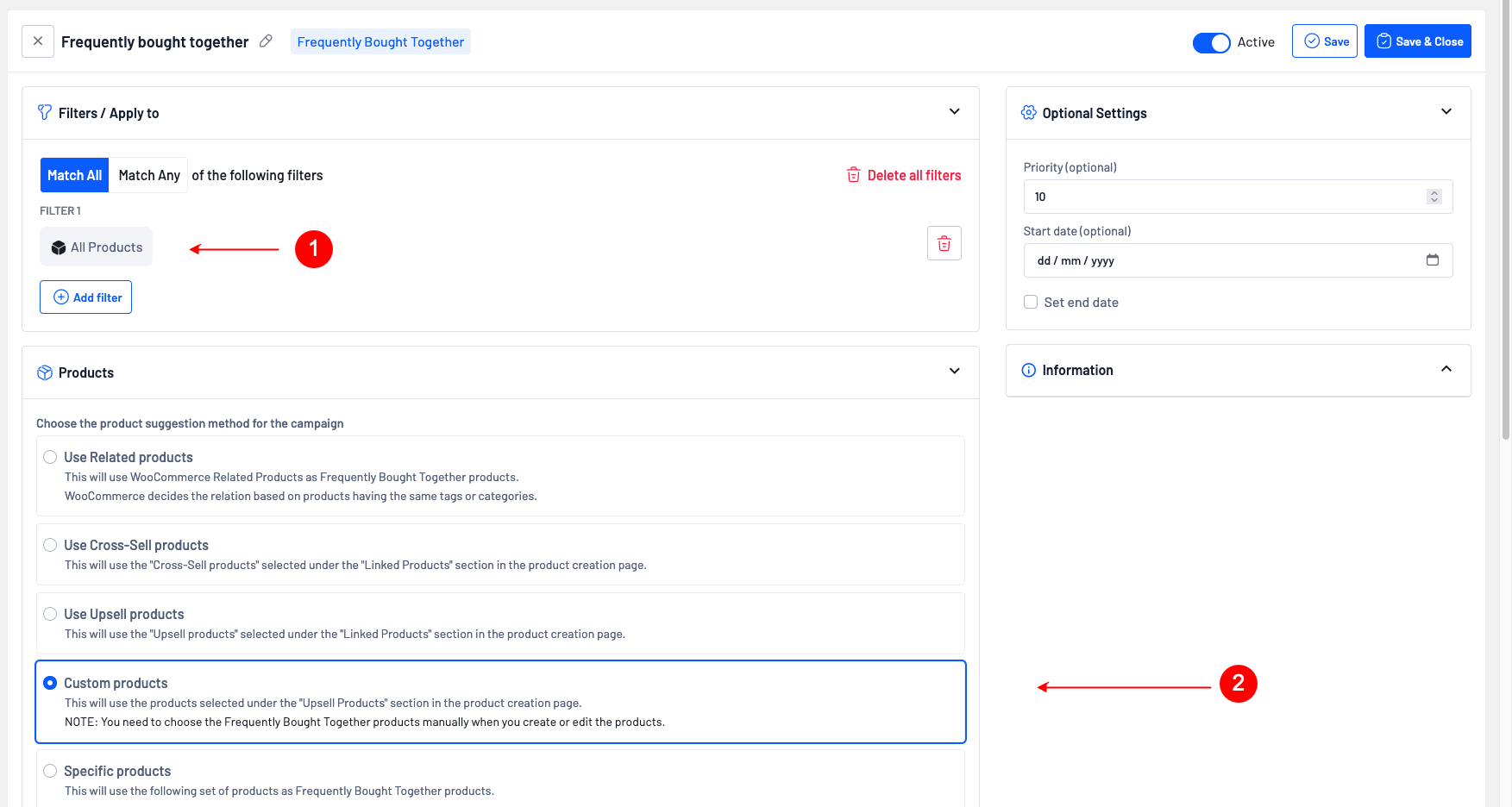Click the Optional Settings gear icon

1028,113
